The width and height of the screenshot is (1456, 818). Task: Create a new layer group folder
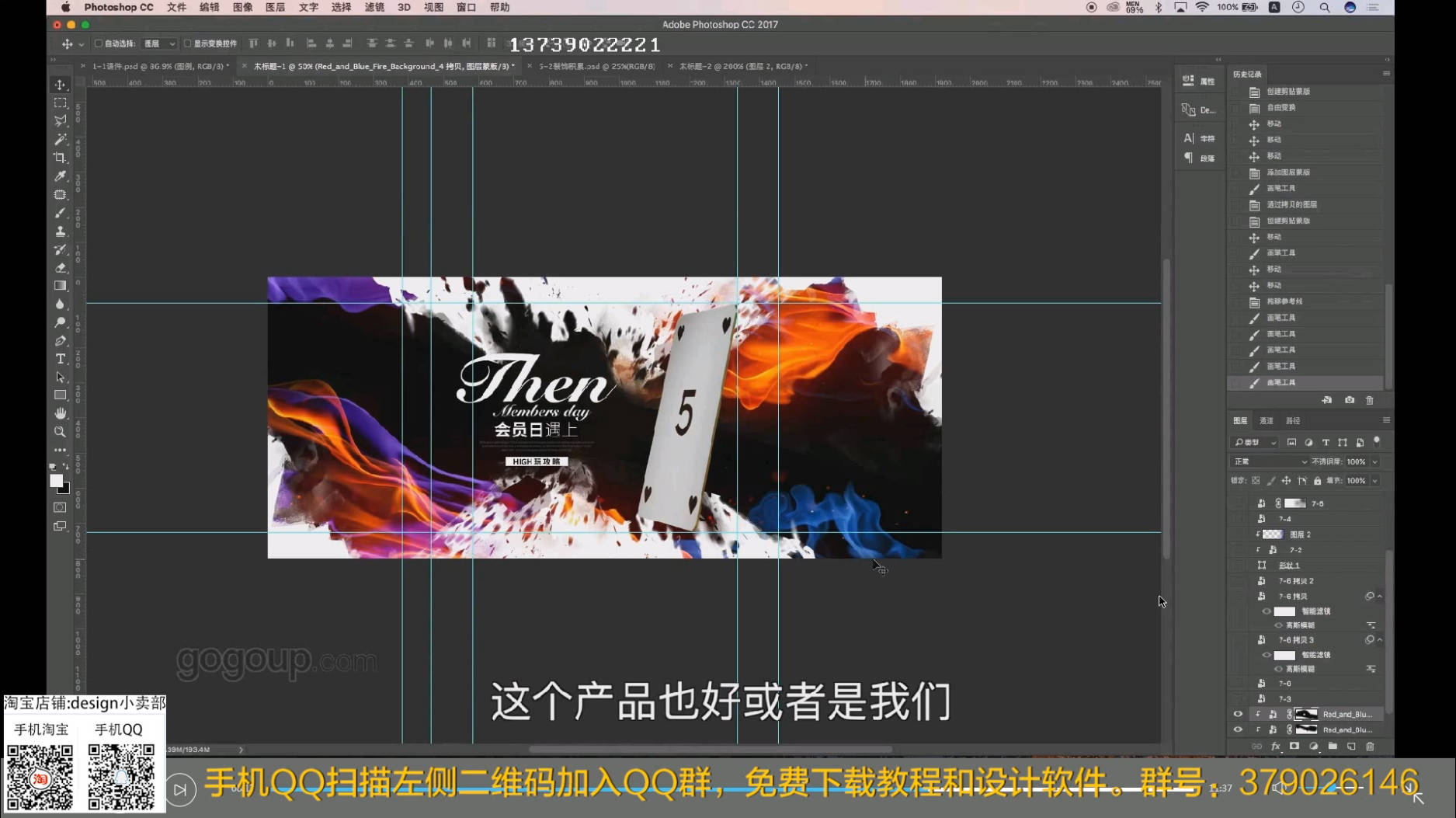[1333, 747]
